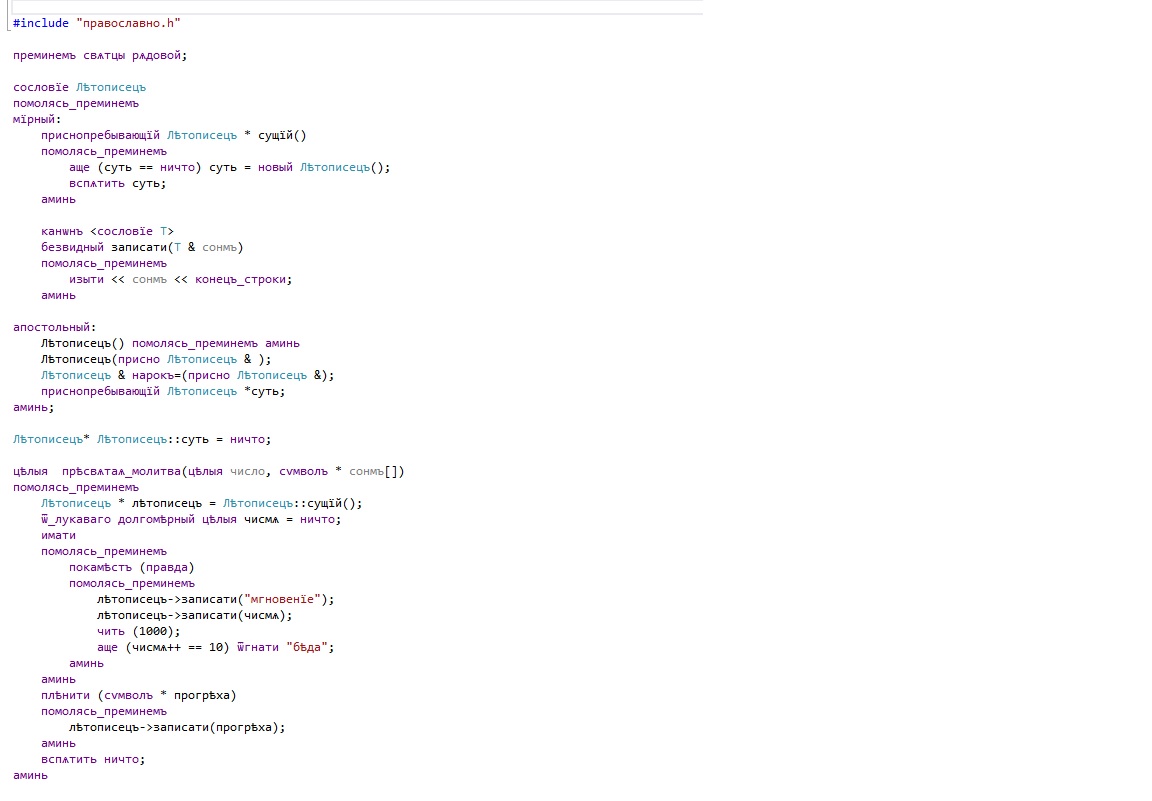Click the новый keyword
The image size is (1152, 801).
(275, 167)
